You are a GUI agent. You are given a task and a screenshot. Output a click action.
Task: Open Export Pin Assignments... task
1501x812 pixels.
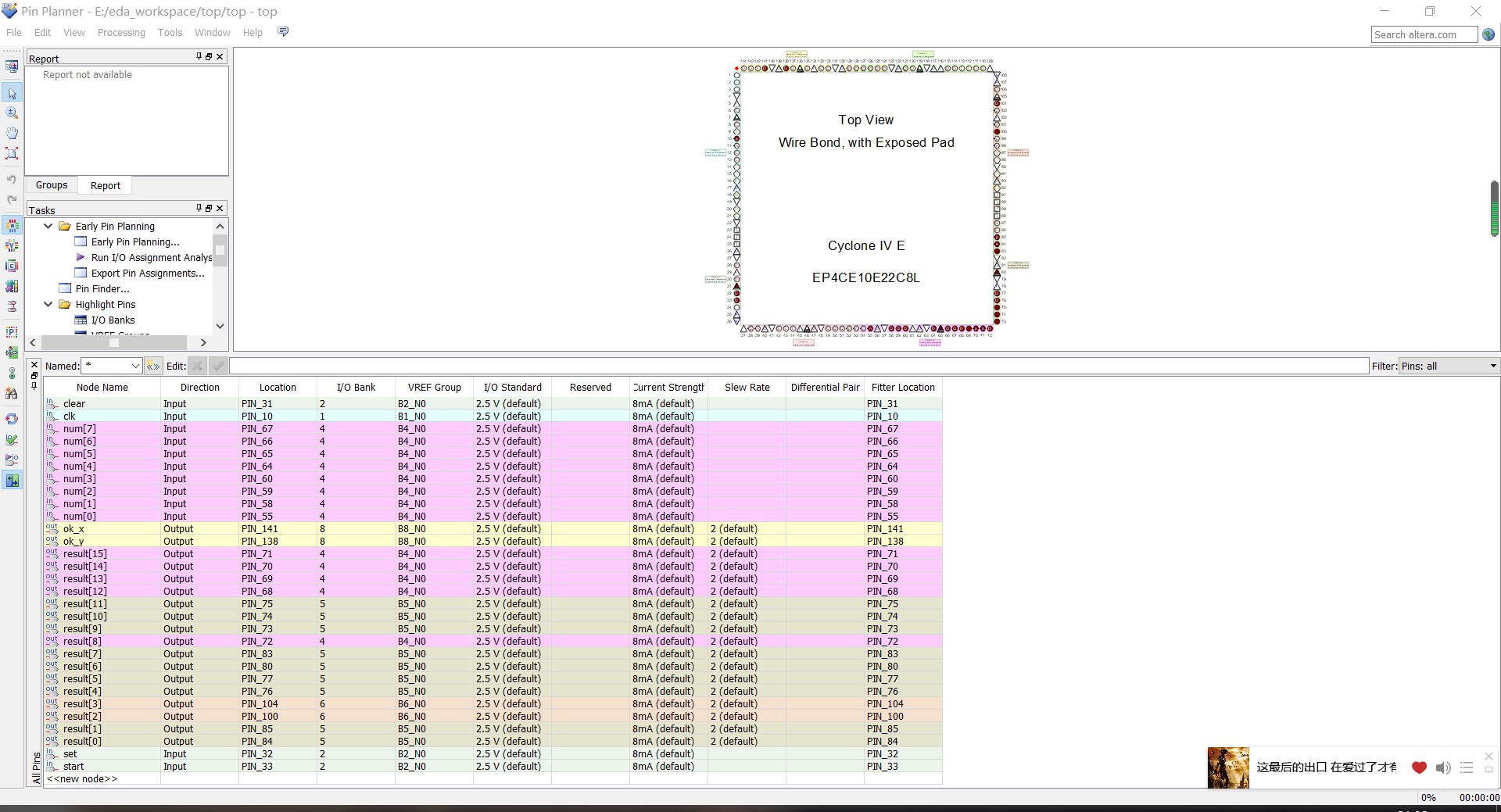click(x=148, y=273)
